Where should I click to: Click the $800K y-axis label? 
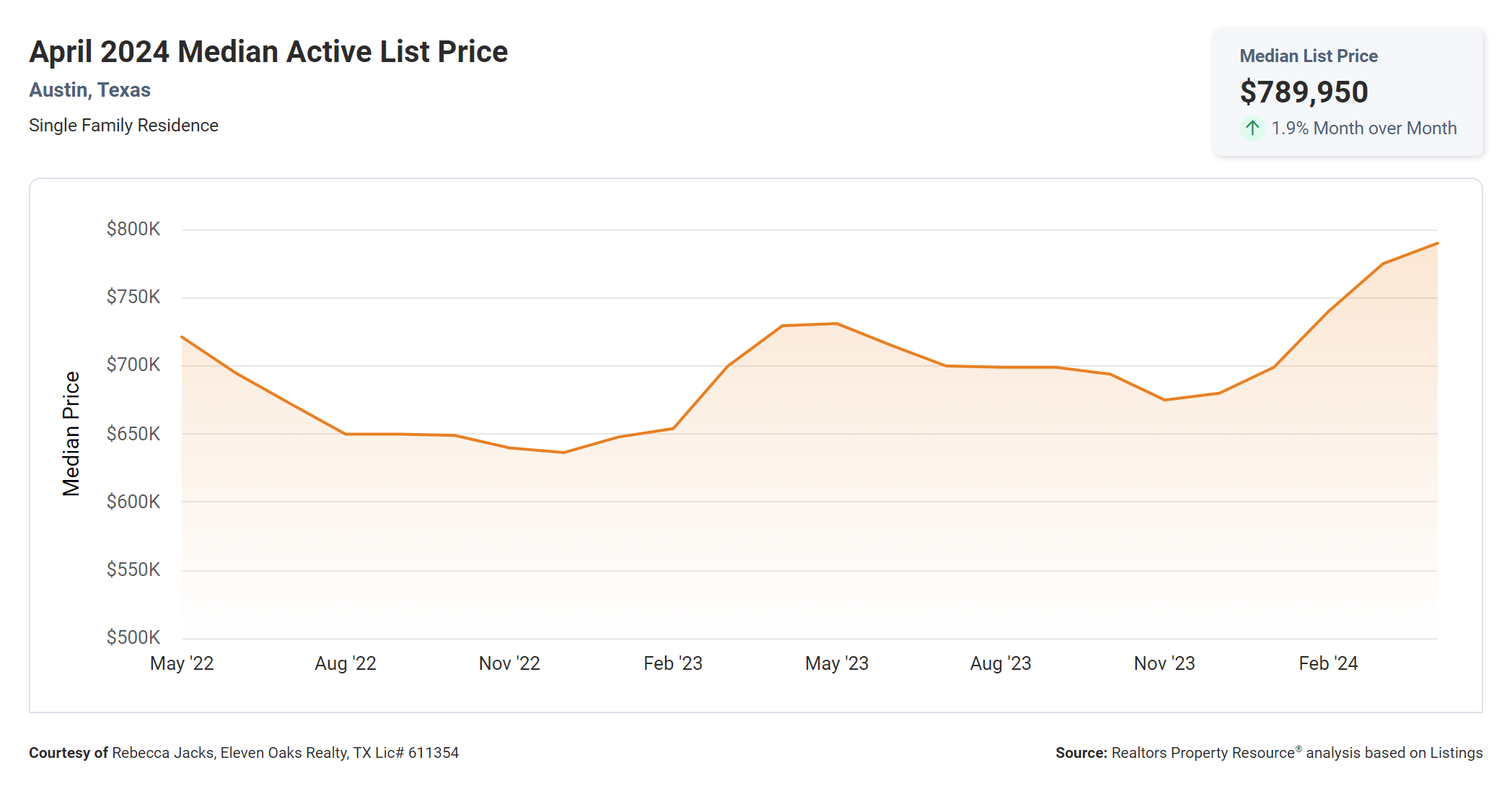(x=133, y=229)
